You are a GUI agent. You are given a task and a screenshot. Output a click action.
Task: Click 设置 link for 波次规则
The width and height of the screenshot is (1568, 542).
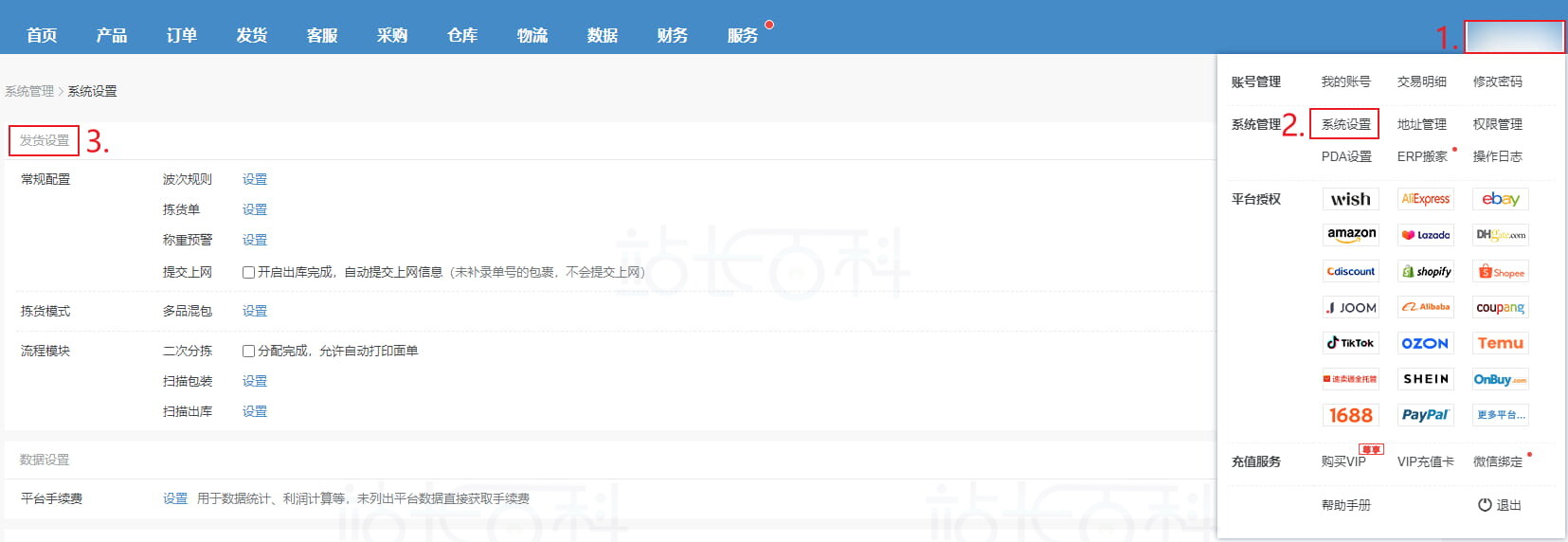(x=254, y=179)
